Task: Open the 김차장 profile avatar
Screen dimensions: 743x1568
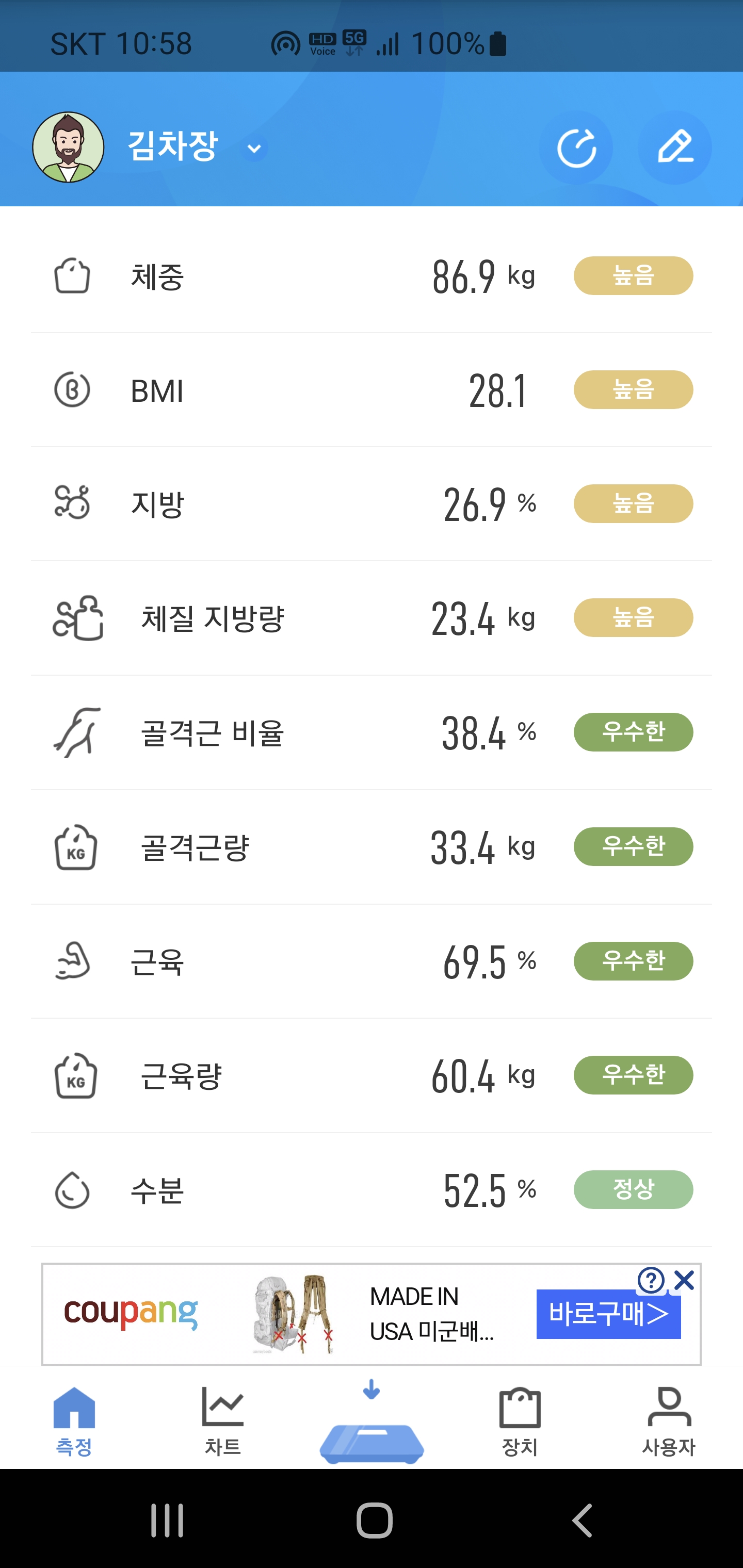Action: (x=68, y=148)
